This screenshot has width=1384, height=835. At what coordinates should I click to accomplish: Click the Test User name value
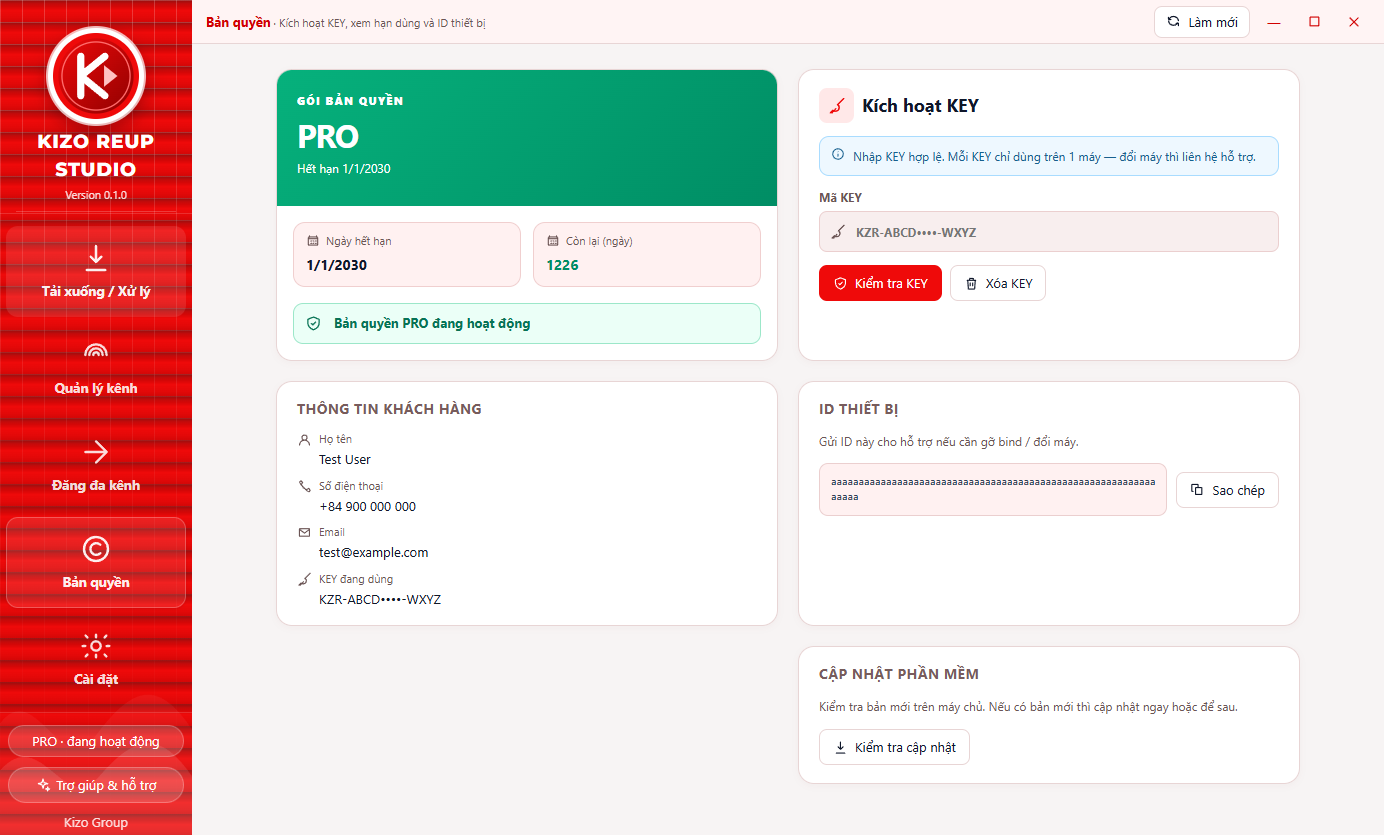(x=345, y=460)
